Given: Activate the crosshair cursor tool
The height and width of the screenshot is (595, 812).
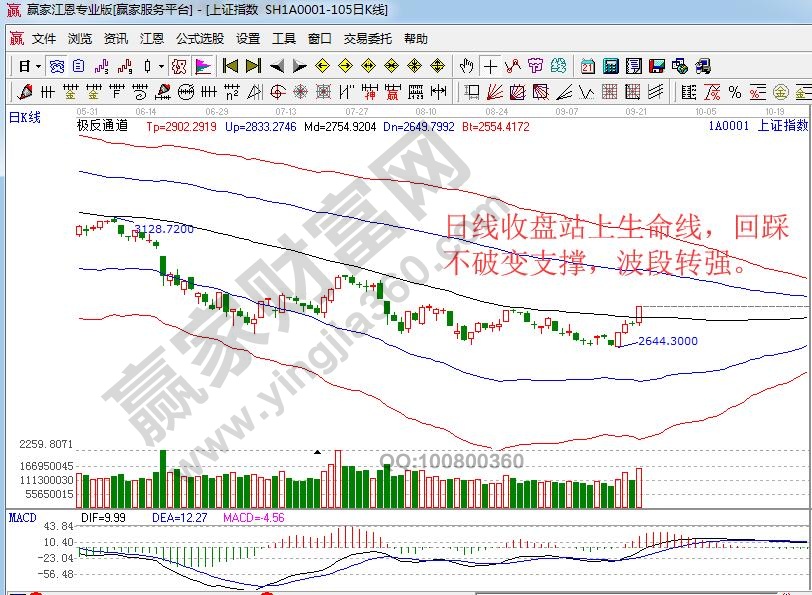Looking at the screenshot, I should point(490,67).
